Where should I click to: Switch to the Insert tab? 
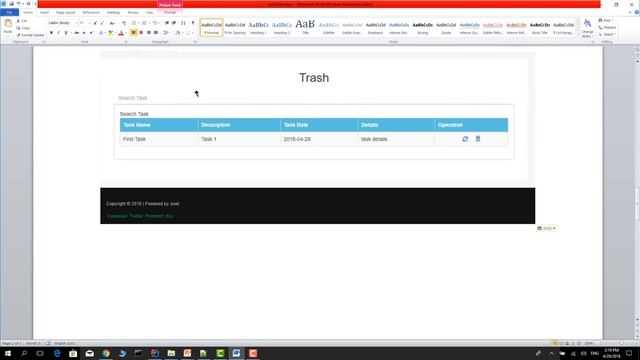click(44, 12)
